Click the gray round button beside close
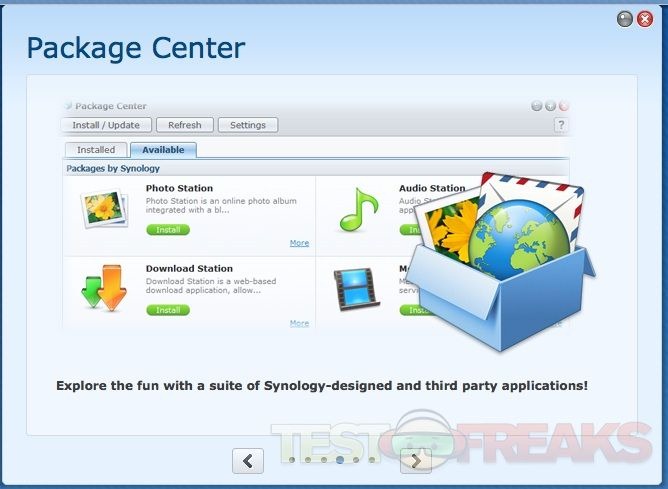The width and height of the screenshot is (668, 489). pyautogui.click(x=625, y=19)
